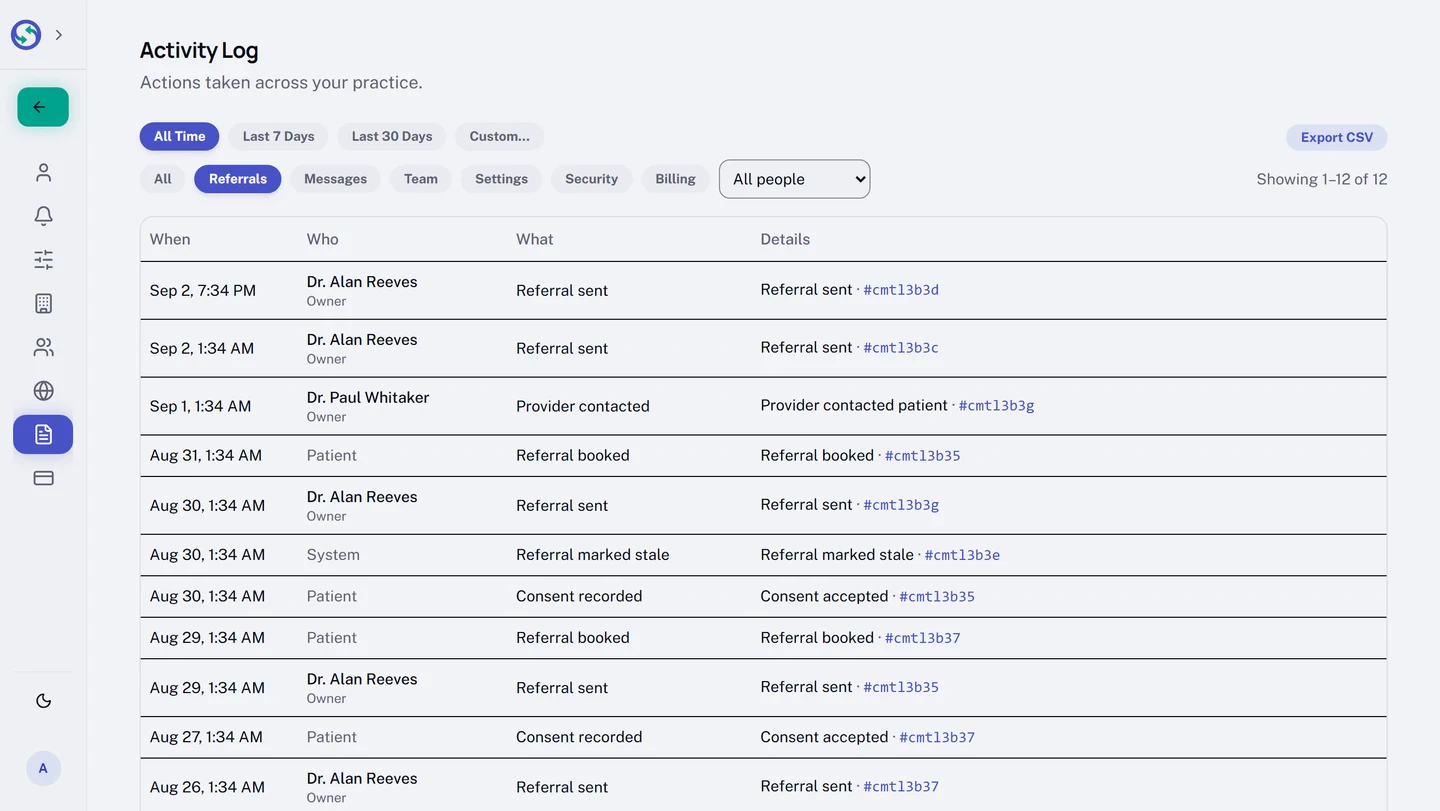Image resolution: width=1440 pixels, height=811 pixels.
Task: Open Aug 31 Referral booked link #cmtl3b35
Action: click(x=922, y=456)
